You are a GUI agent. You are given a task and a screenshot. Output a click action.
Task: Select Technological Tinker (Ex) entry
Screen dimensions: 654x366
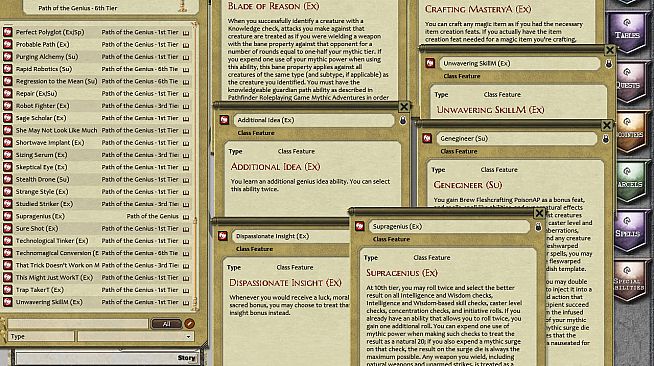point(52,241)
